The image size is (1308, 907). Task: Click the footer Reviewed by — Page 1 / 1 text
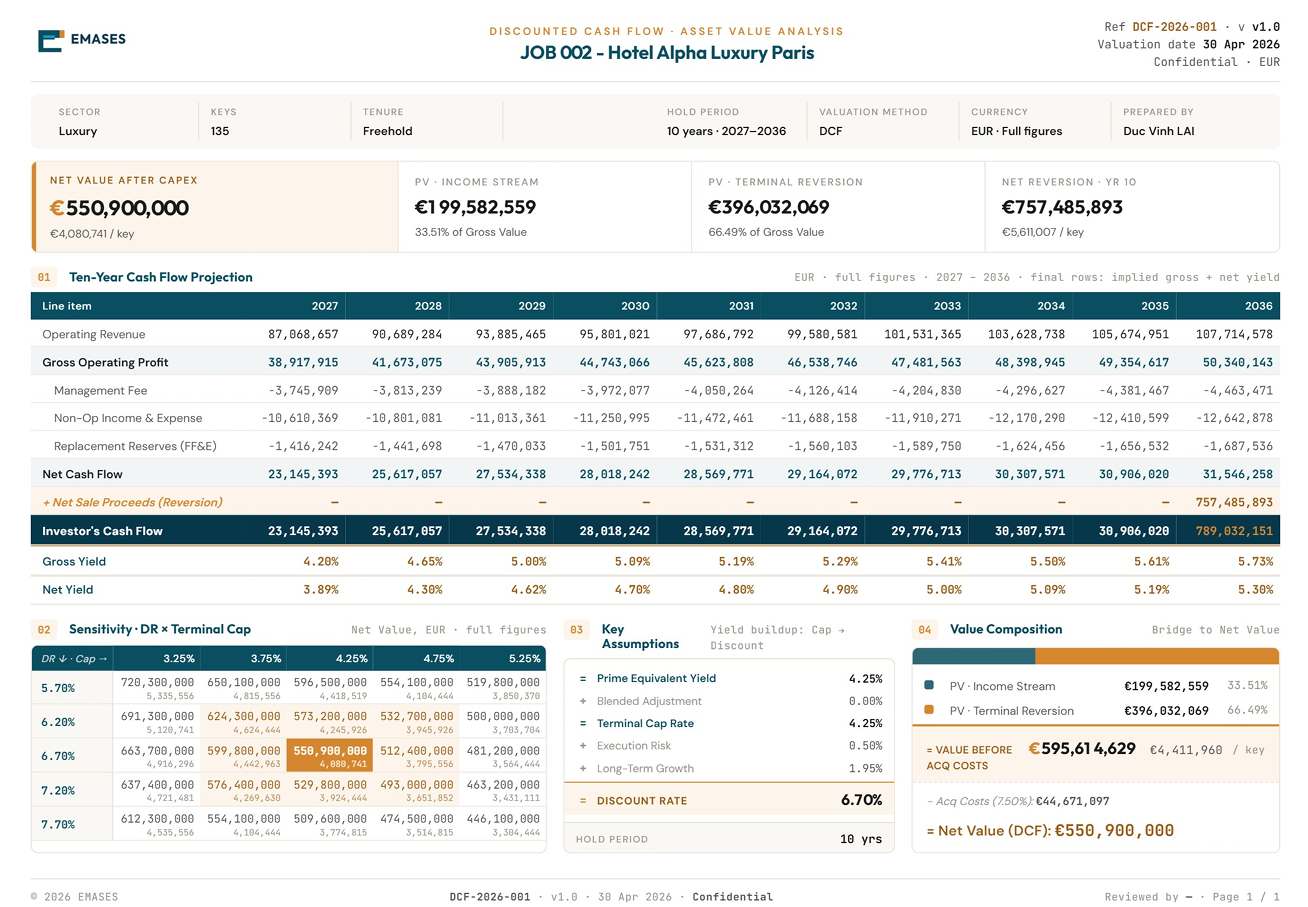coord(1192,897)
